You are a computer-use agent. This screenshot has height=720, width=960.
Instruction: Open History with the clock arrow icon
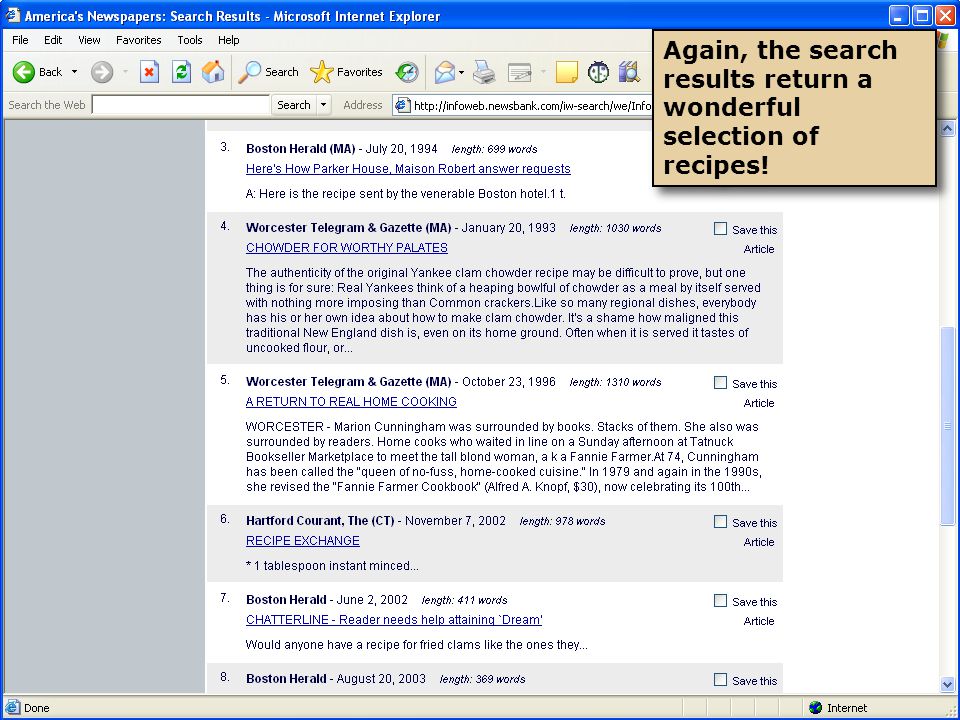[x=407, y=72]
